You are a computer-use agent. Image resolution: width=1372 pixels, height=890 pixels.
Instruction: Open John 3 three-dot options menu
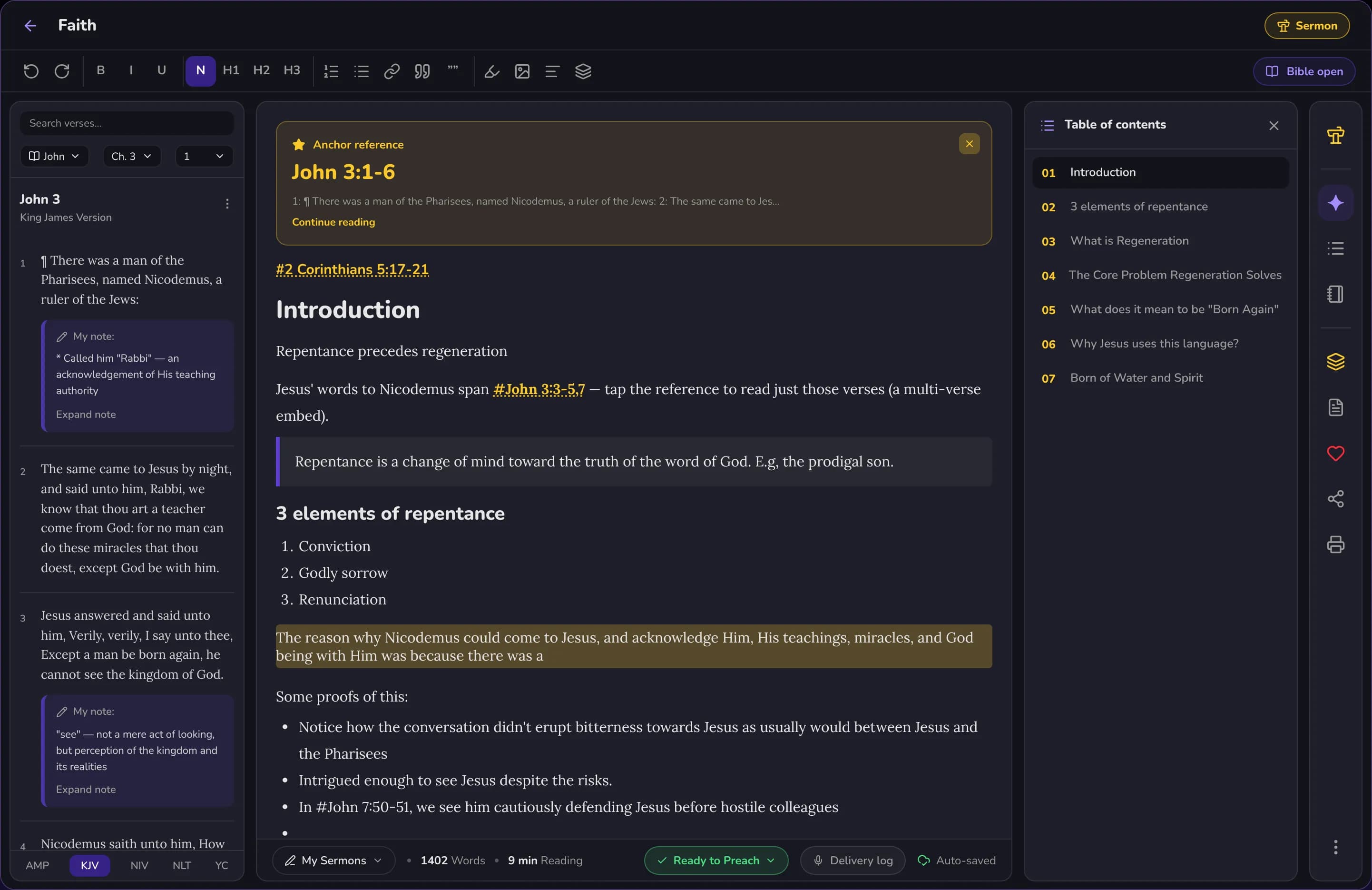click(x=227, y=204)
